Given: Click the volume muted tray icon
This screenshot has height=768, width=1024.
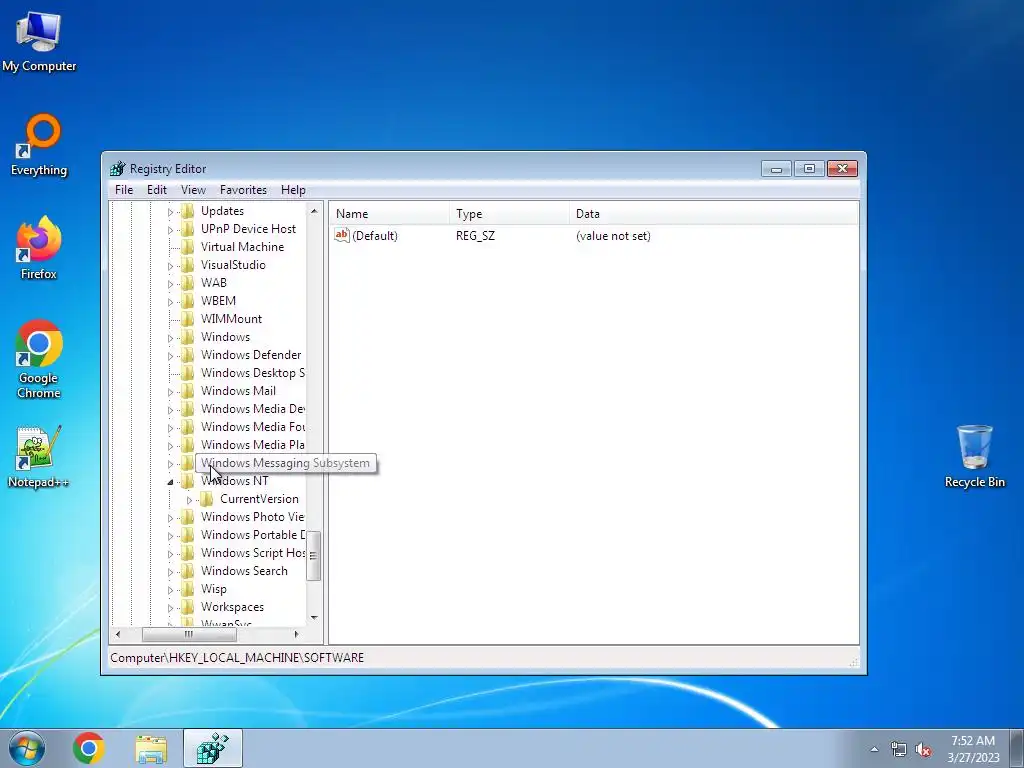Looking at the screenshot, I should 923,750.
